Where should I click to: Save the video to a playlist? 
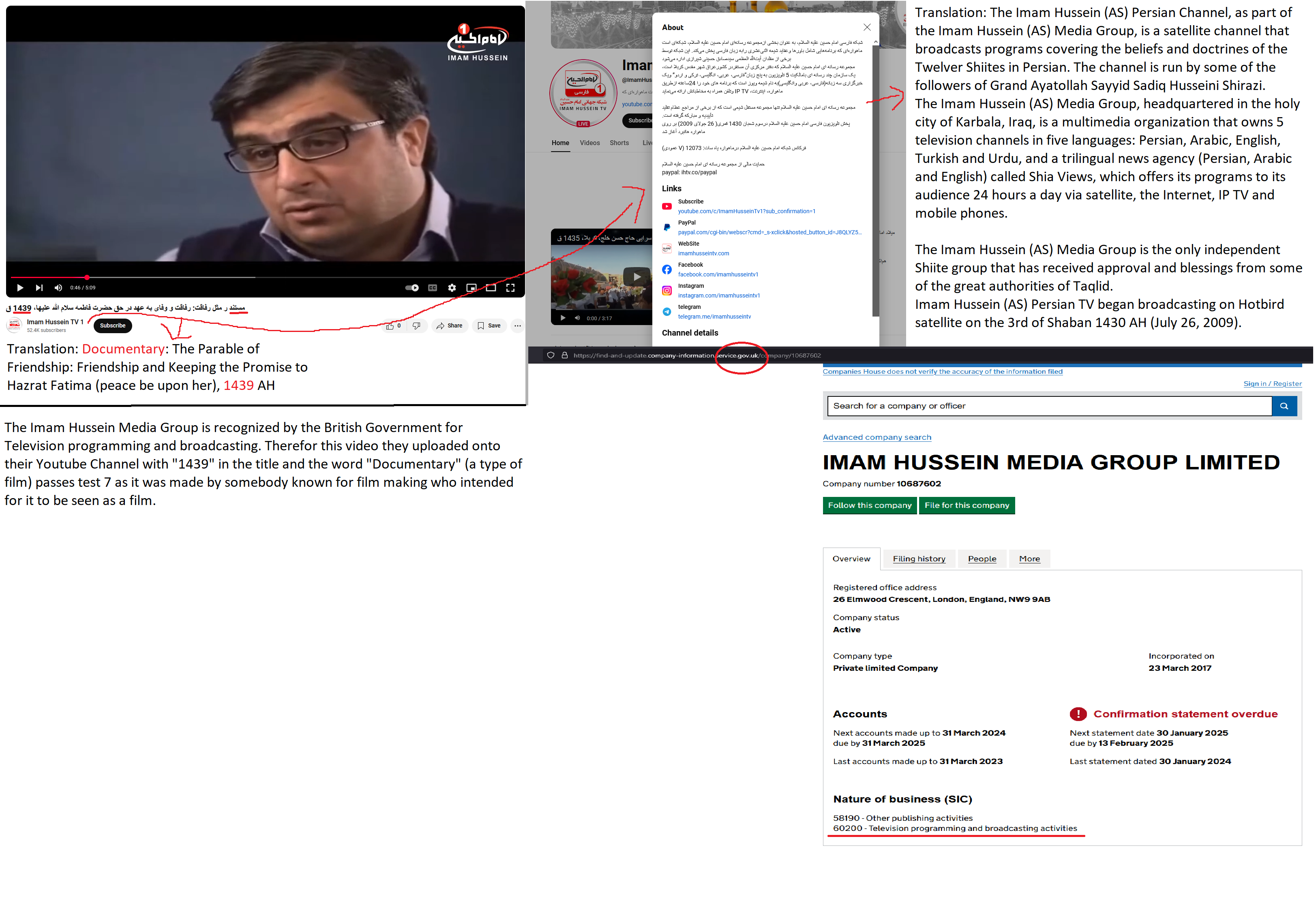click(489, 326)
